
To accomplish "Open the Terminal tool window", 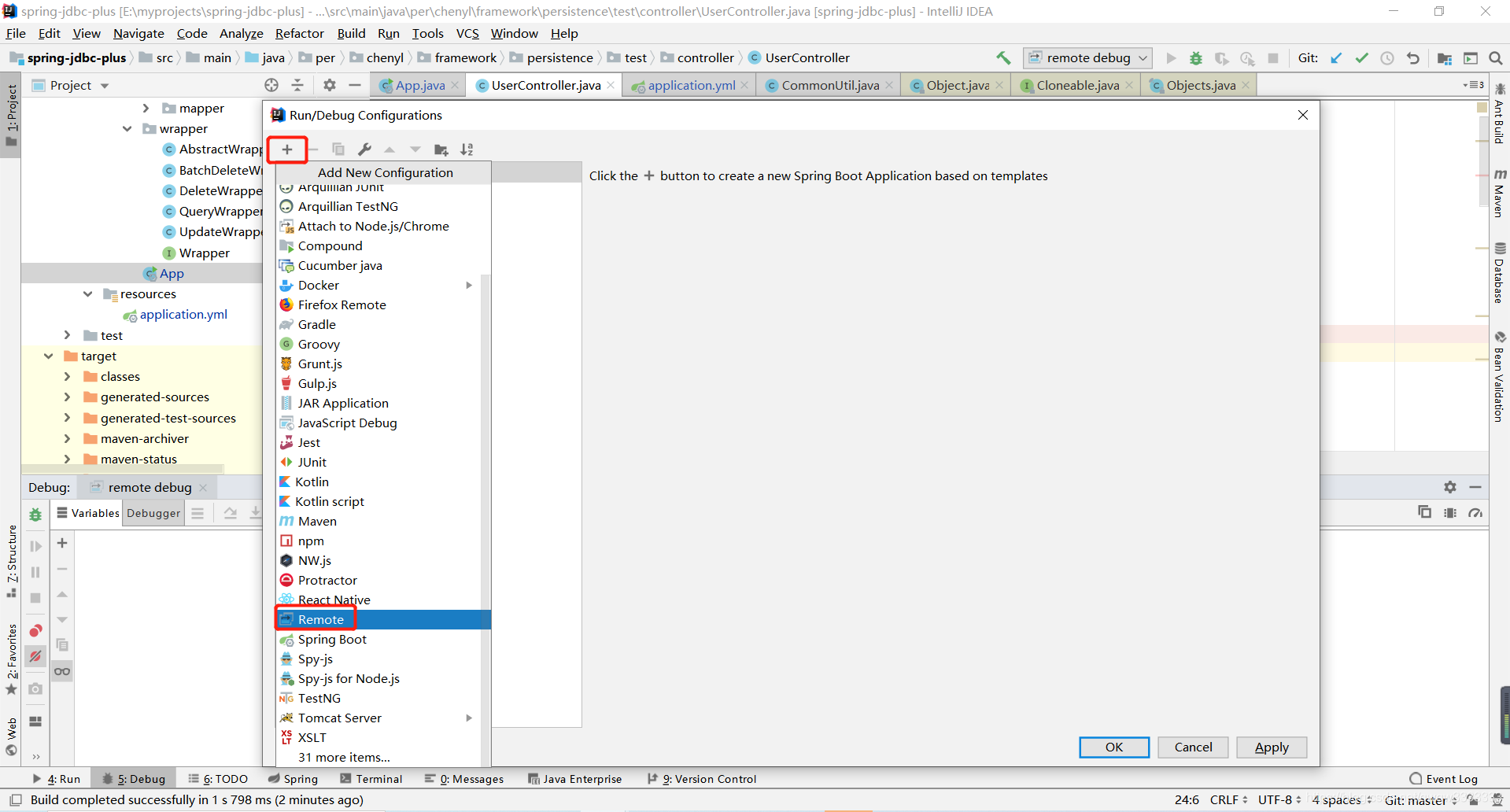I will pos(371,779).
